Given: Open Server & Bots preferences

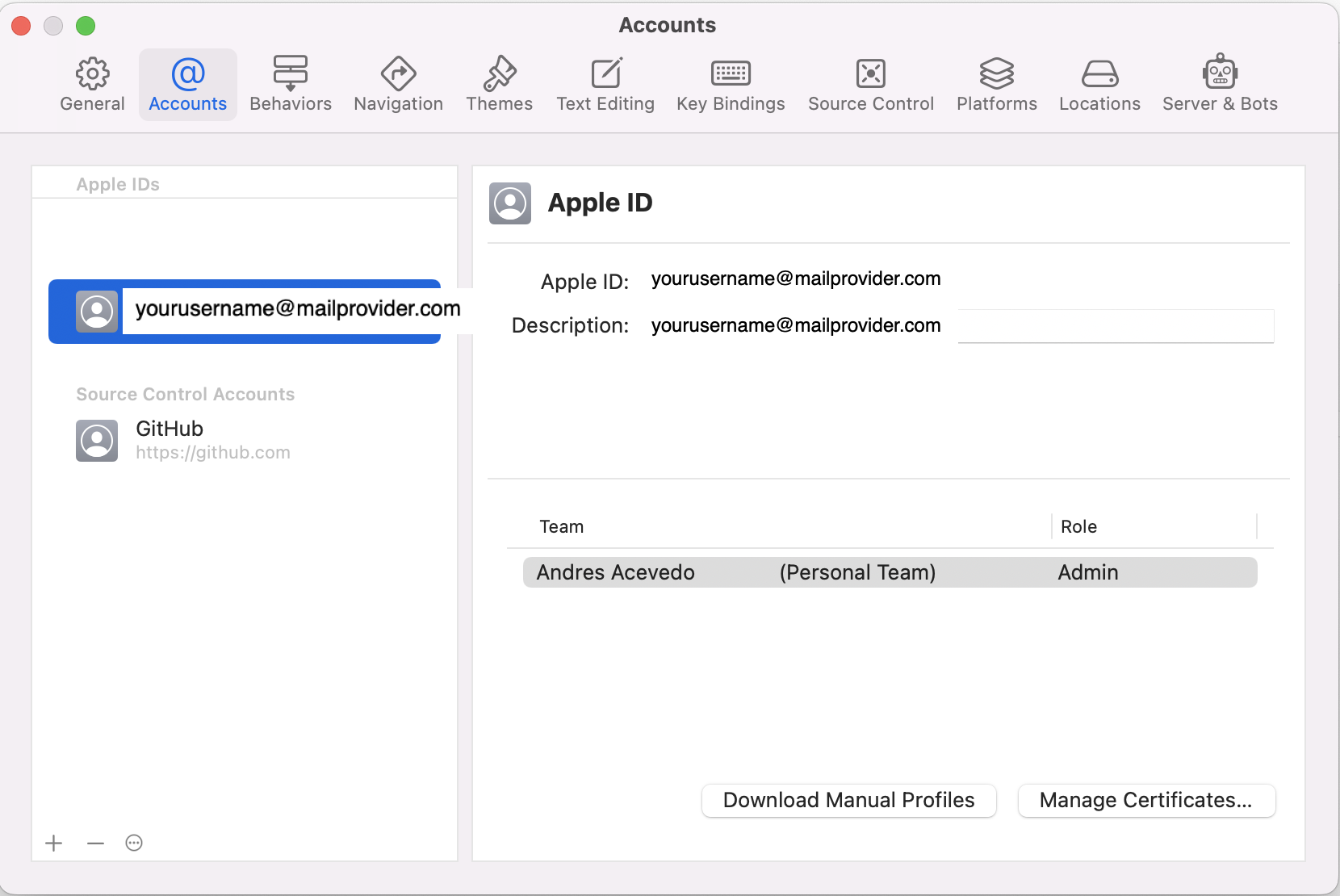Looking at the screenshot, I should pos(1220,85).
